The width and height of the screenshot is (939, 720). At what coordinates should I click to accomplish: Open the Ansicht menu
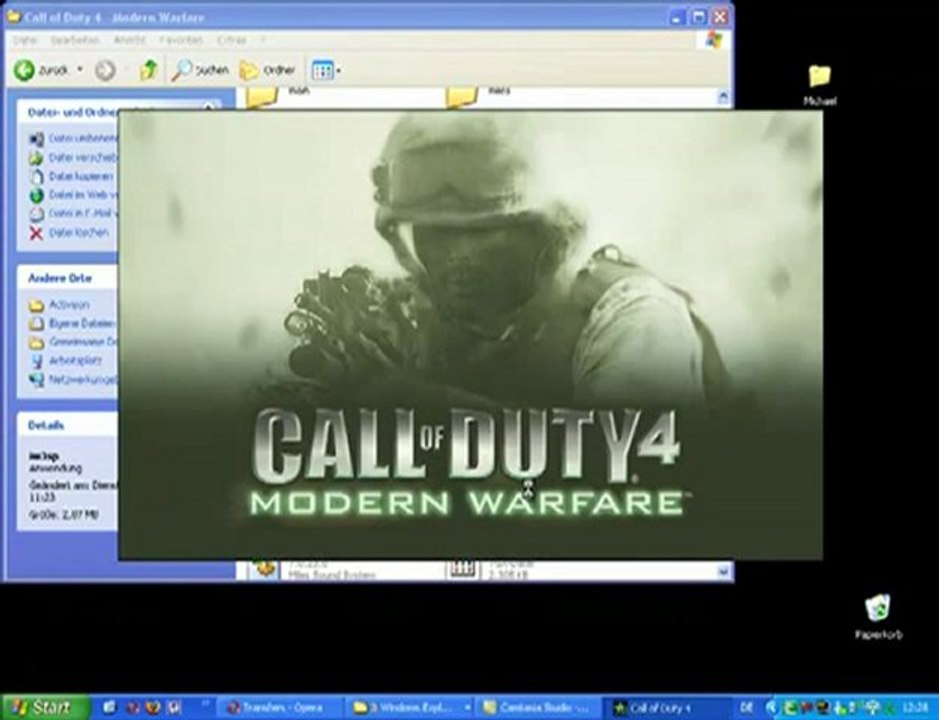(x=129, y=40)
